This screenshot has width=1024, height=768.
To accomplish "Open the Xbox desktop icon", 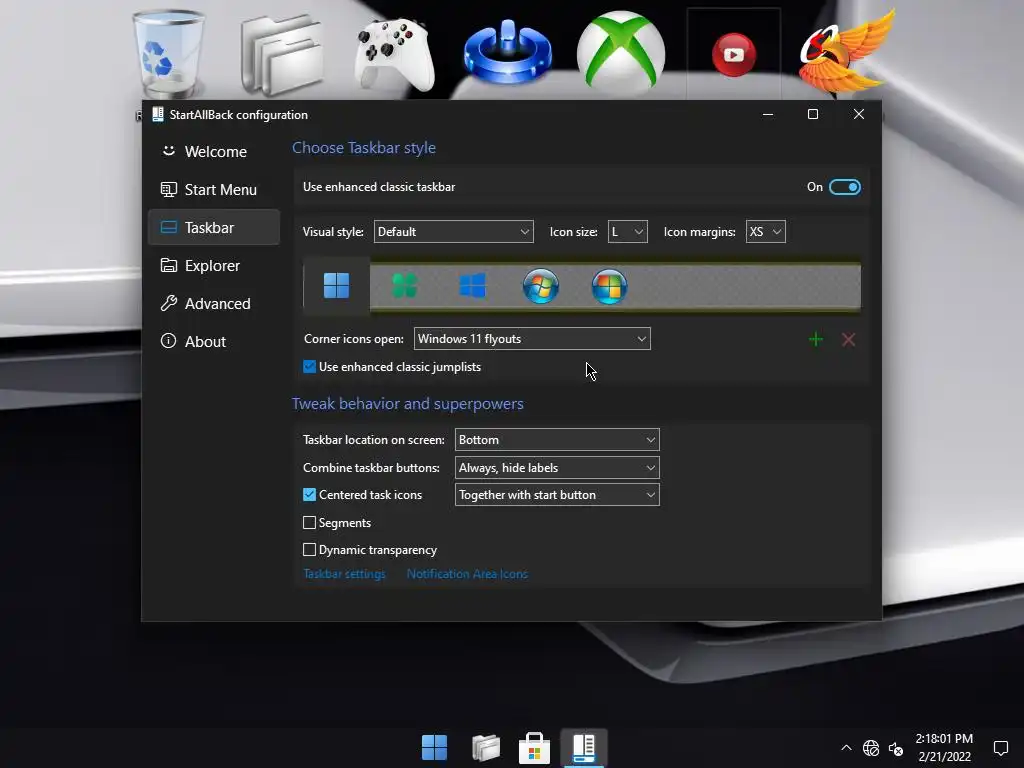I will [x=621, y=52].
